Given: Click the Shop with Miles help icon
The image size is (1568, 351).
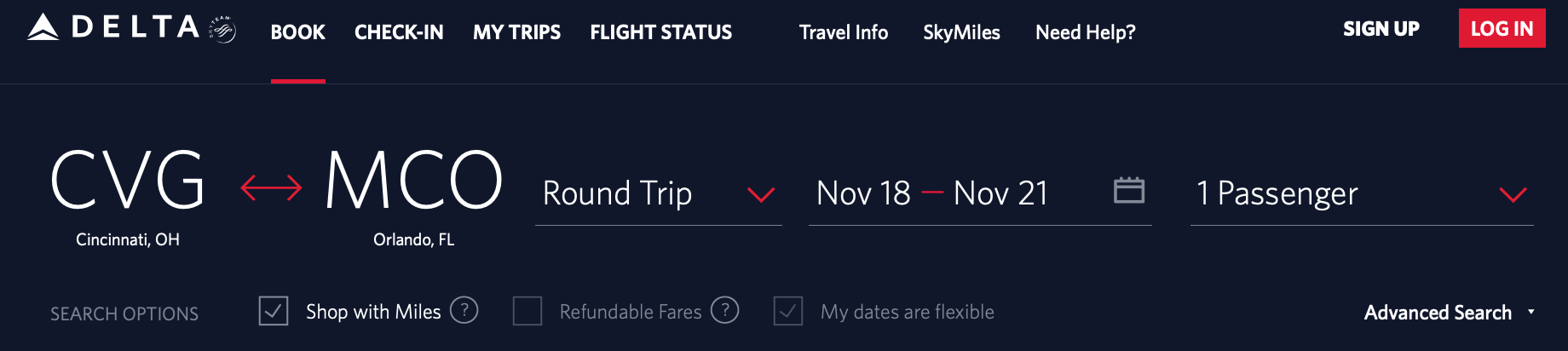Looking at the screenshot, I should tap(464, 310).
